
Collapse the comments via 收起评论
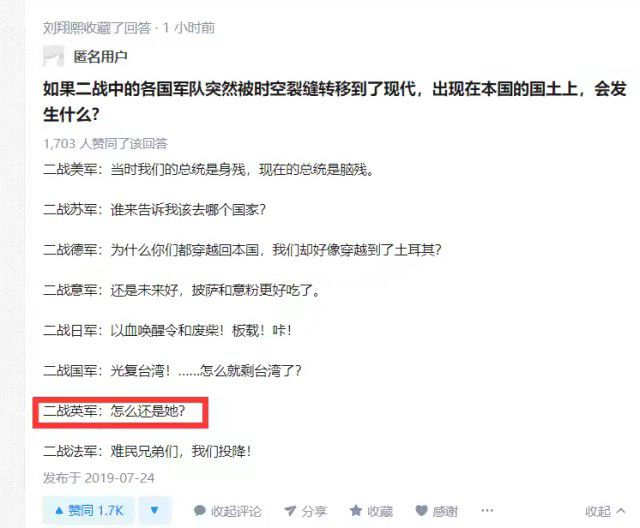coord(236,511)
